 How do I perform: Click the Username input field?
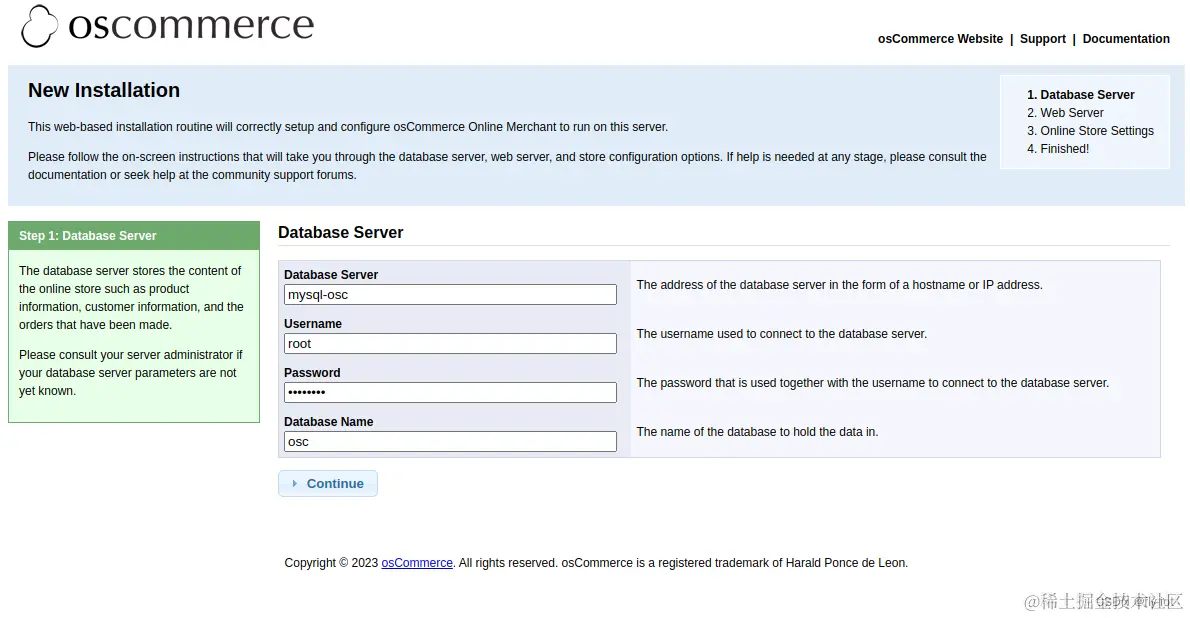pos(450,344)
